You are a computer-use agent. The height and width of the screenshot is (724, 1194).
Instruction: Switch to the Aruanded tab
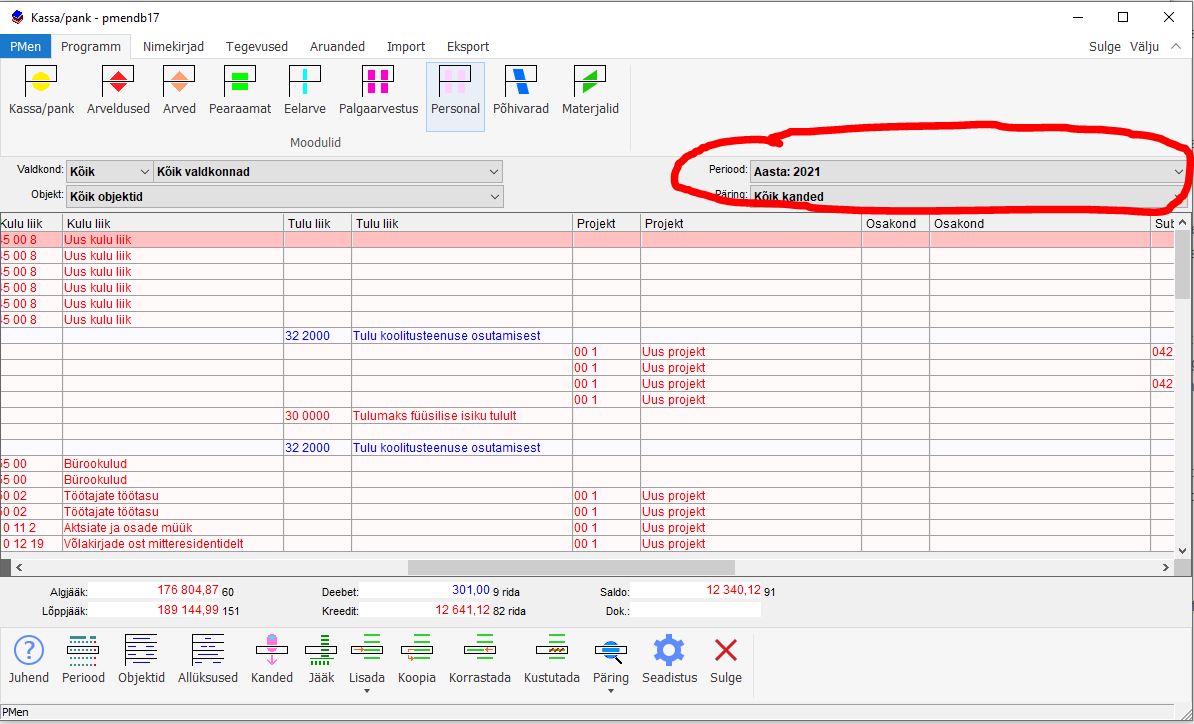(337, 46)
